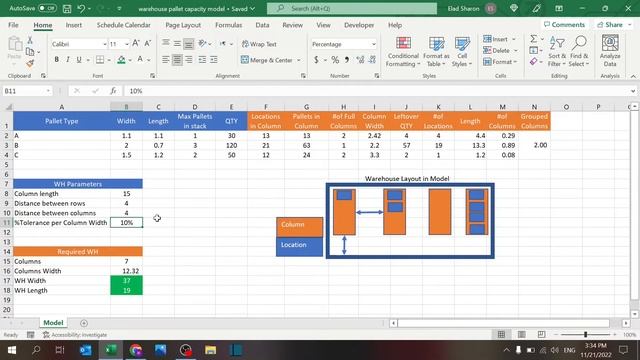Click the Decrease Decimal icon
640x360 pixels.
point(372,60)
